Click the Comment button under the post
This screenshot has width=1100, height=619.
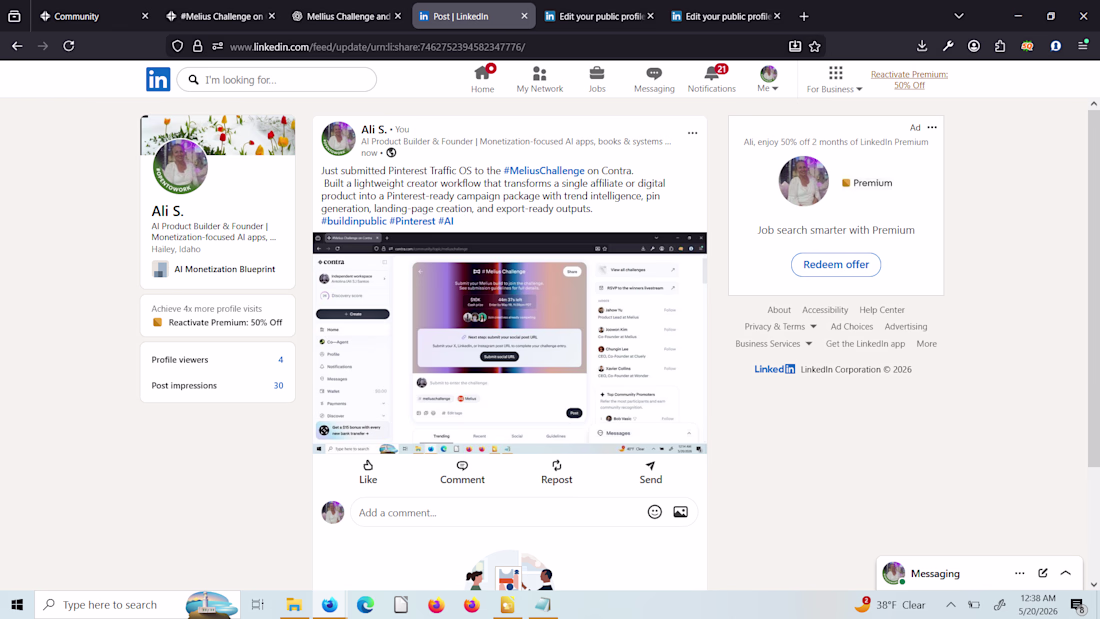click(462, 472)
